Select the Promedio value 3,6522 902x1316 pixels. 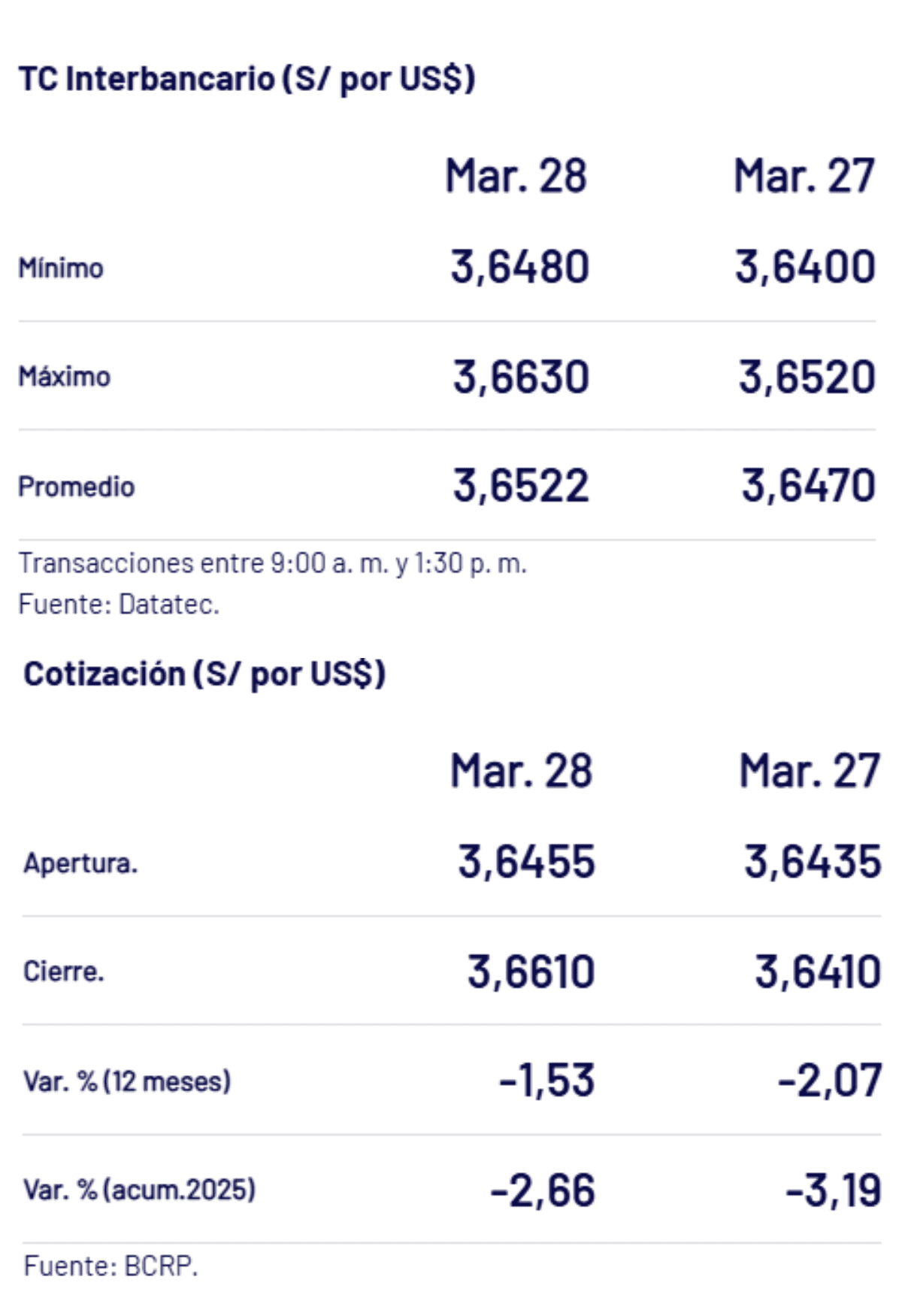pyautogui.click(x=520, y=486)
